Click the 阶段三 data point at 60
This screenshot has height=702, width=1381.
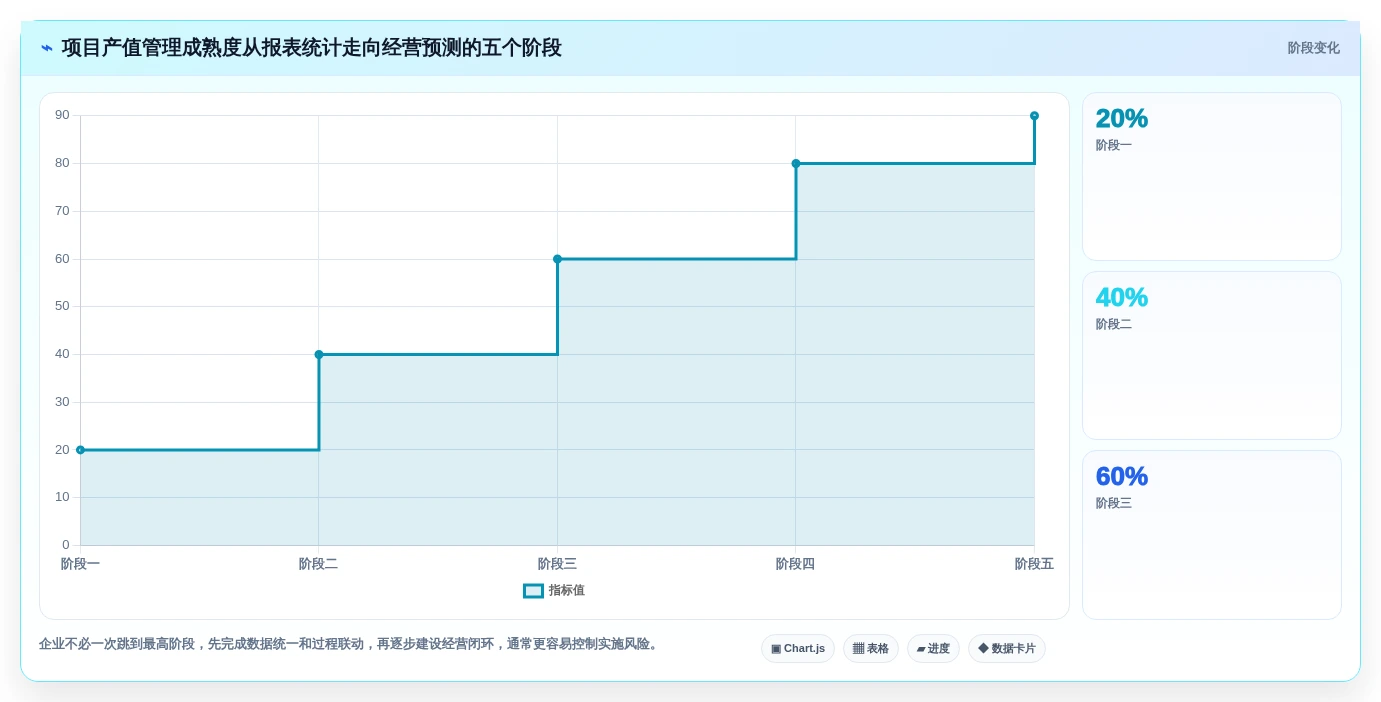point(557,259)
